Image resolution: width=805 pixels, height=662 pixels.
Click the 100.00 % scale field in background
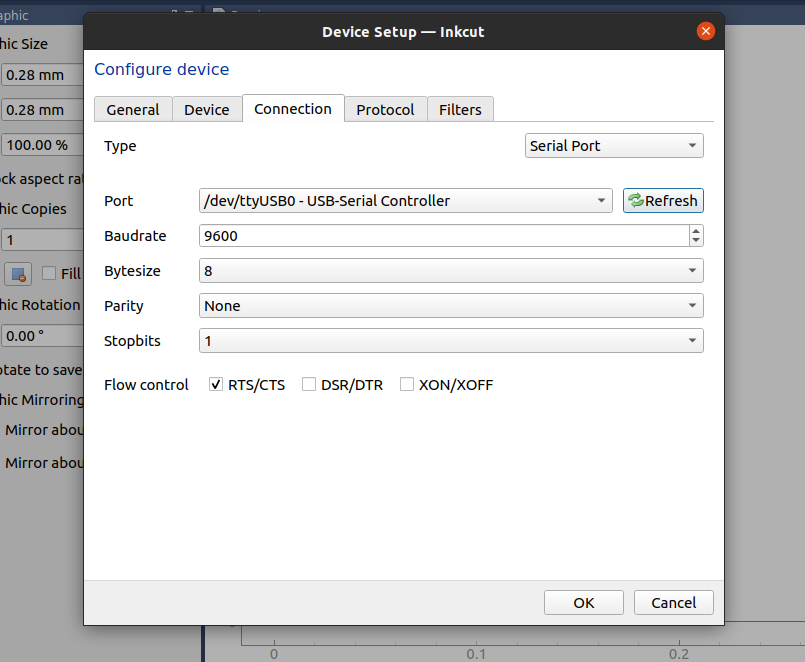pos(43,145)
